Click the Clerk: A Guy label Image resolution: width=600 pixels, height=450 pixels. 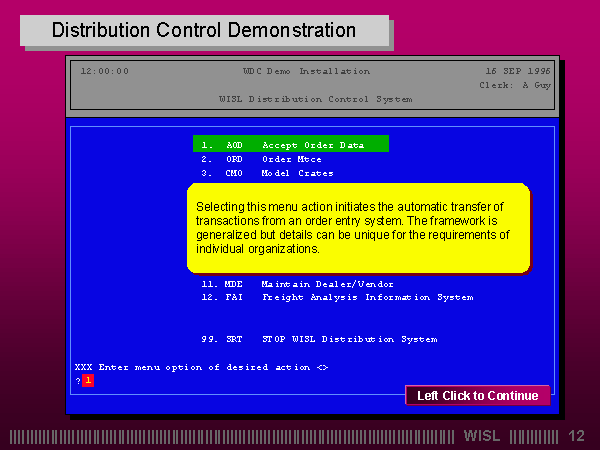515,85
